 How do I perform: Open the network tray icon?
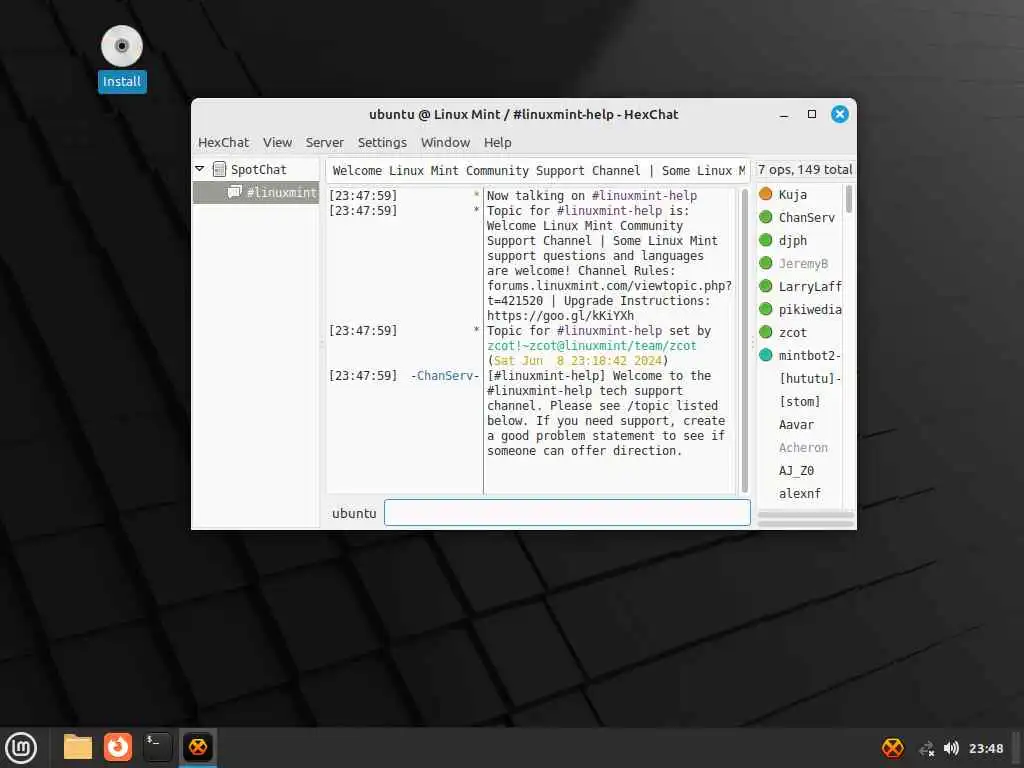pyautogui.click(x=926, y=748)
